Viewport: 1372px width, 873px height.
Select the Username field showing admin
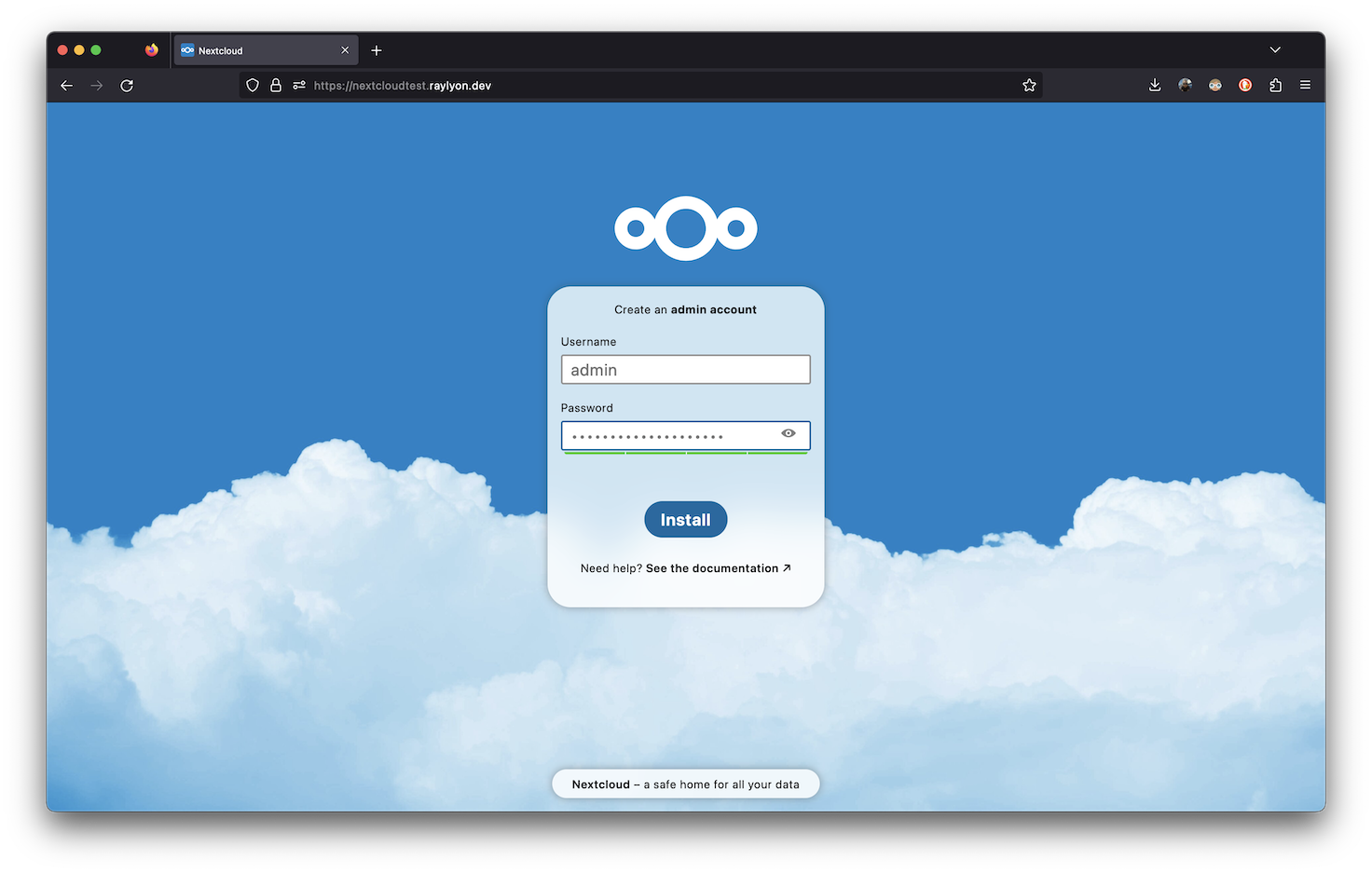685,369
